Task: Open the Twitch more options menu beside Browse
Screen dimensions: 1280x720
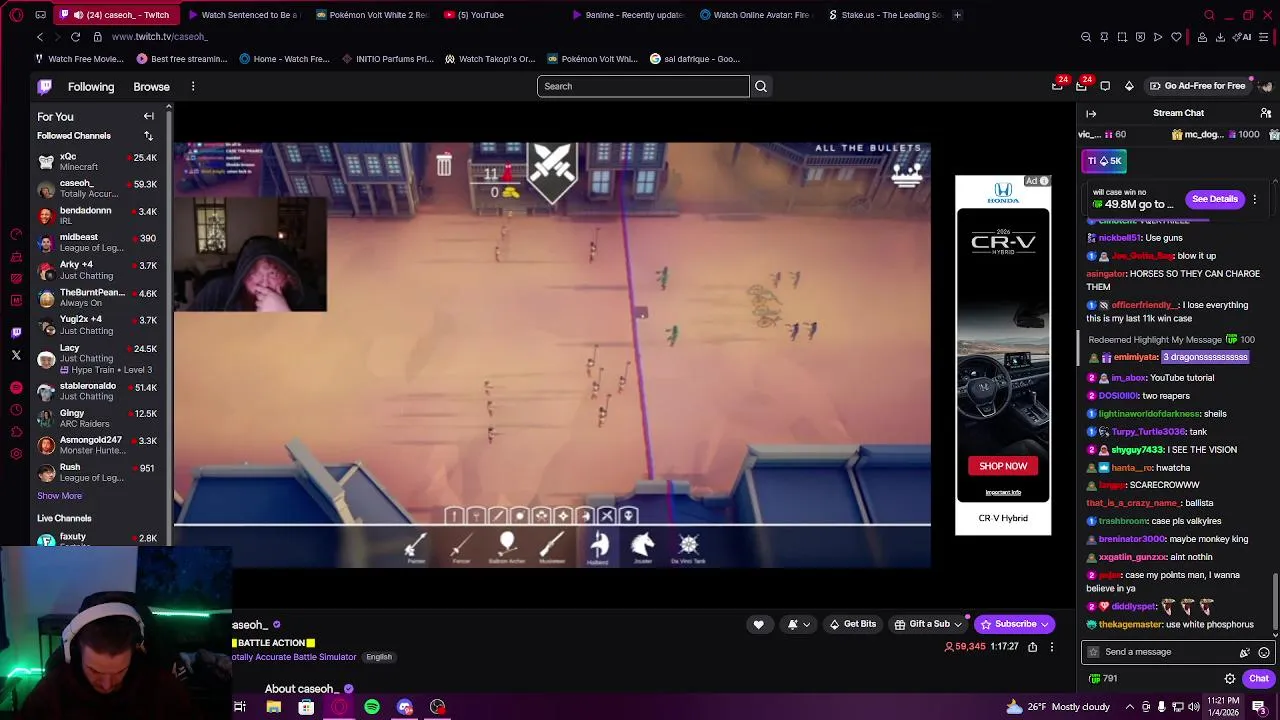Action: [x=193, y=87]
